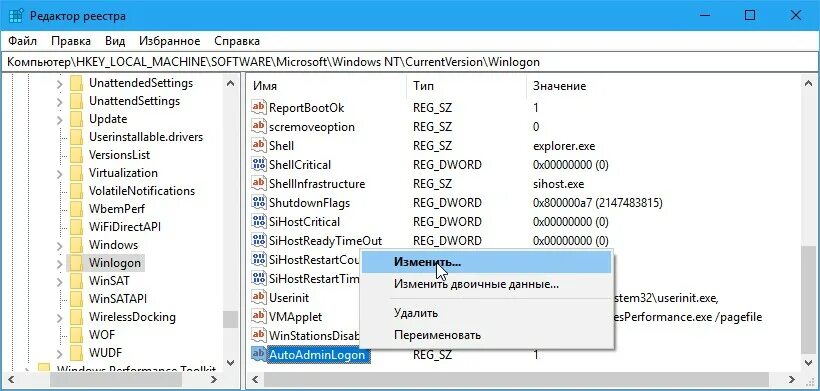The image size is (820, 391).
Task: Select the AutoAdminLogon value name
Action: pyautogui.click(x=317, y=354)
